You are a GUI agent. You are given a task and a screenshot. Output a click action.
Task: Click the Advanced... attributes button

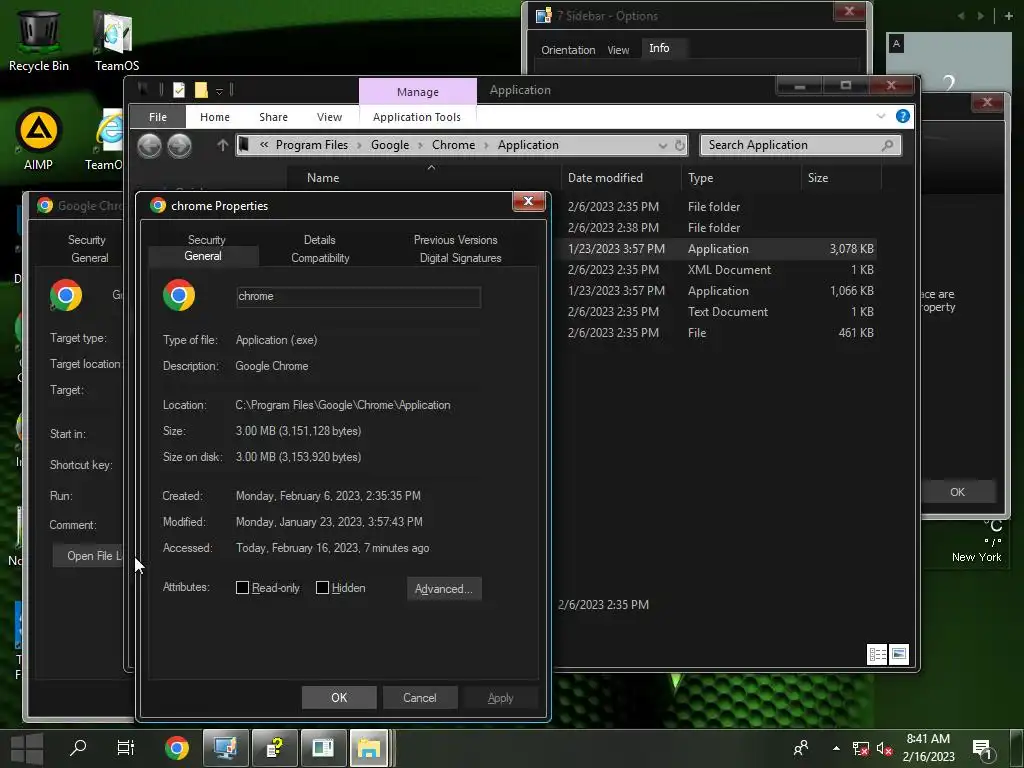[444, 588]
